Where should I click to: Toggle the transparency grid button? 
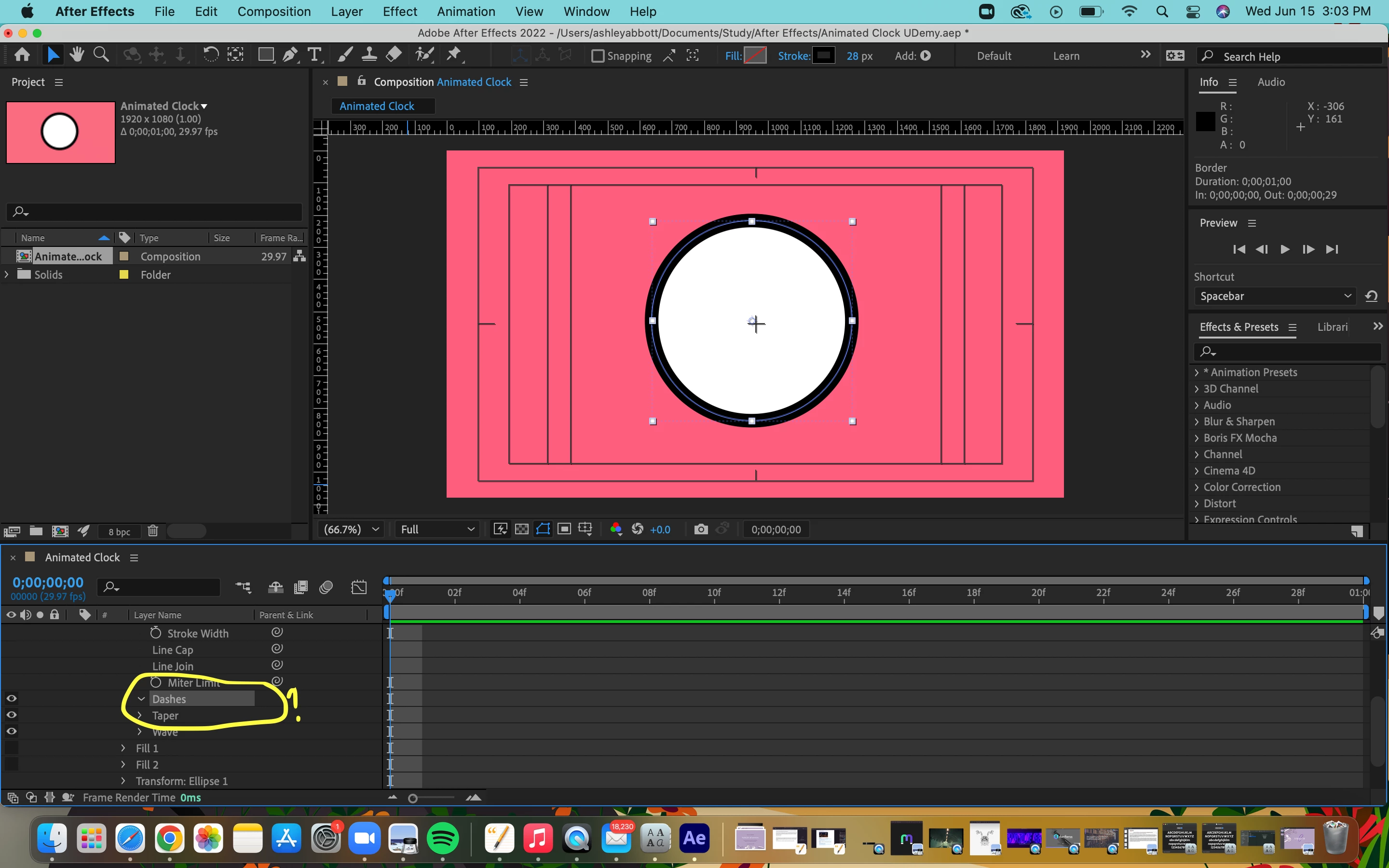[x=522, y=529]
